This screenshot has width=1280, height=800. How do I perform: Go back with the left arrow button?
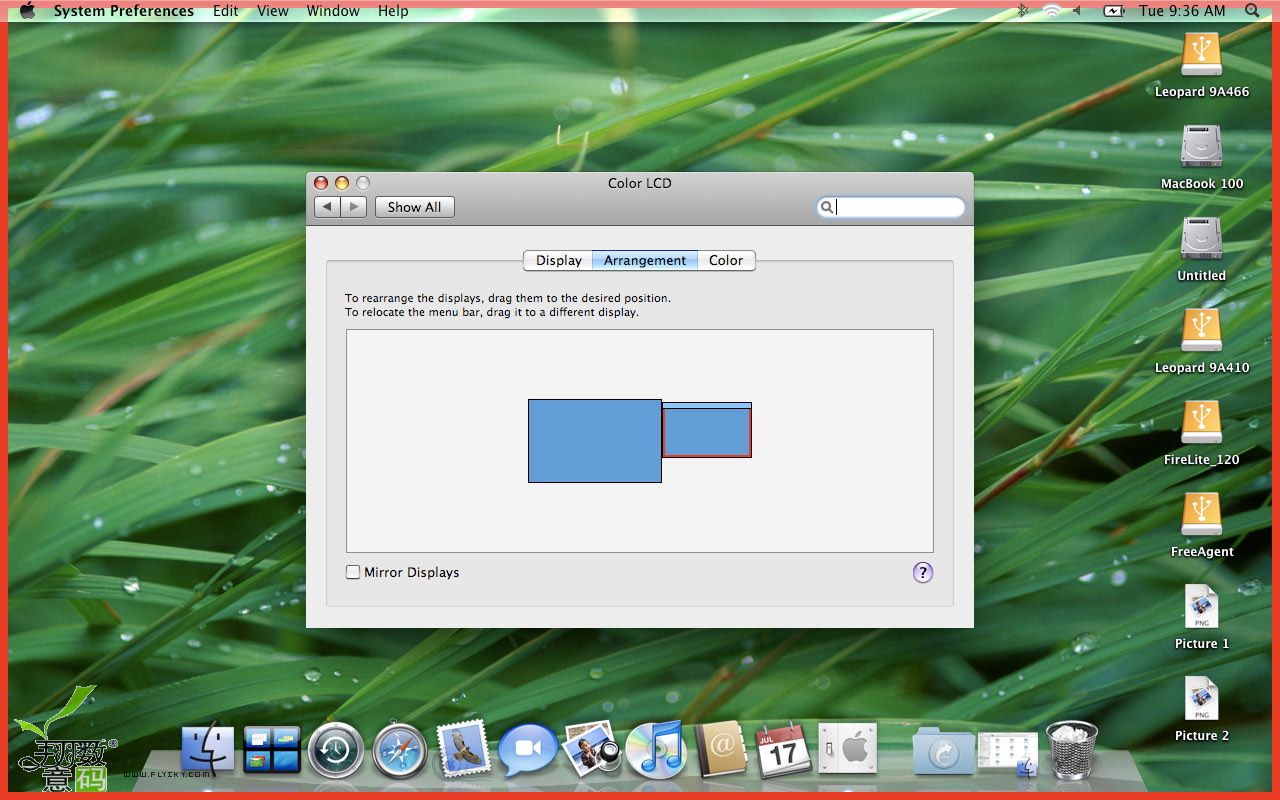coord(327,207)
